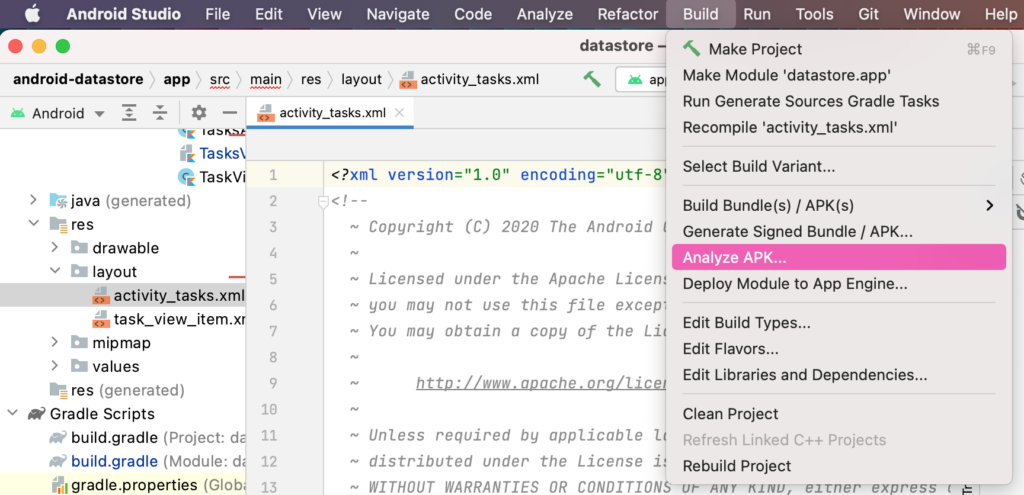The image size is (1024, 495).
Task: Open the Android Studio application menu
Action: pos(123,14)
